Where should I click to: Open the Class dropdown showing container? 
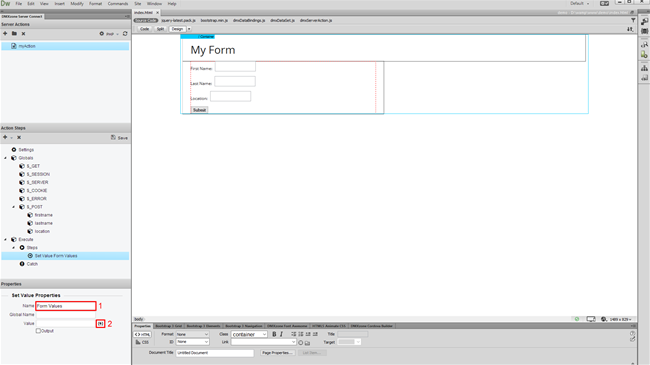(249, 334)
